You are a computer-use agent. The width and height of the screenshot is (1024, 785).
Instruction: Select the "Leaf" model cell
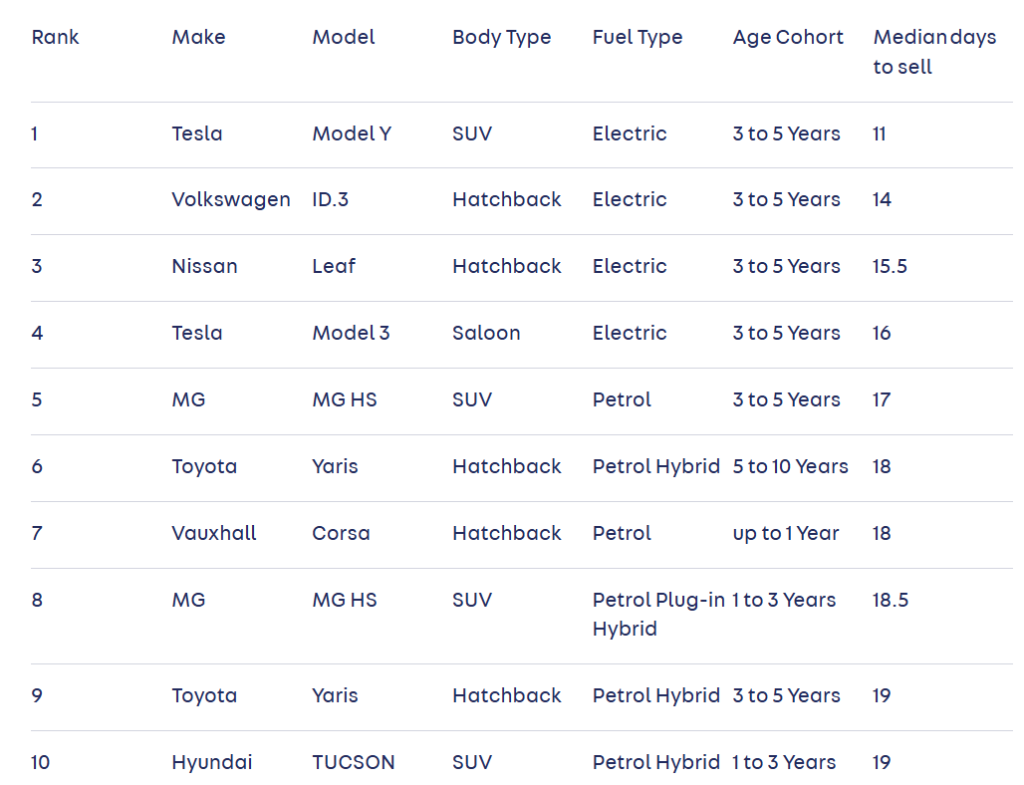333,267
